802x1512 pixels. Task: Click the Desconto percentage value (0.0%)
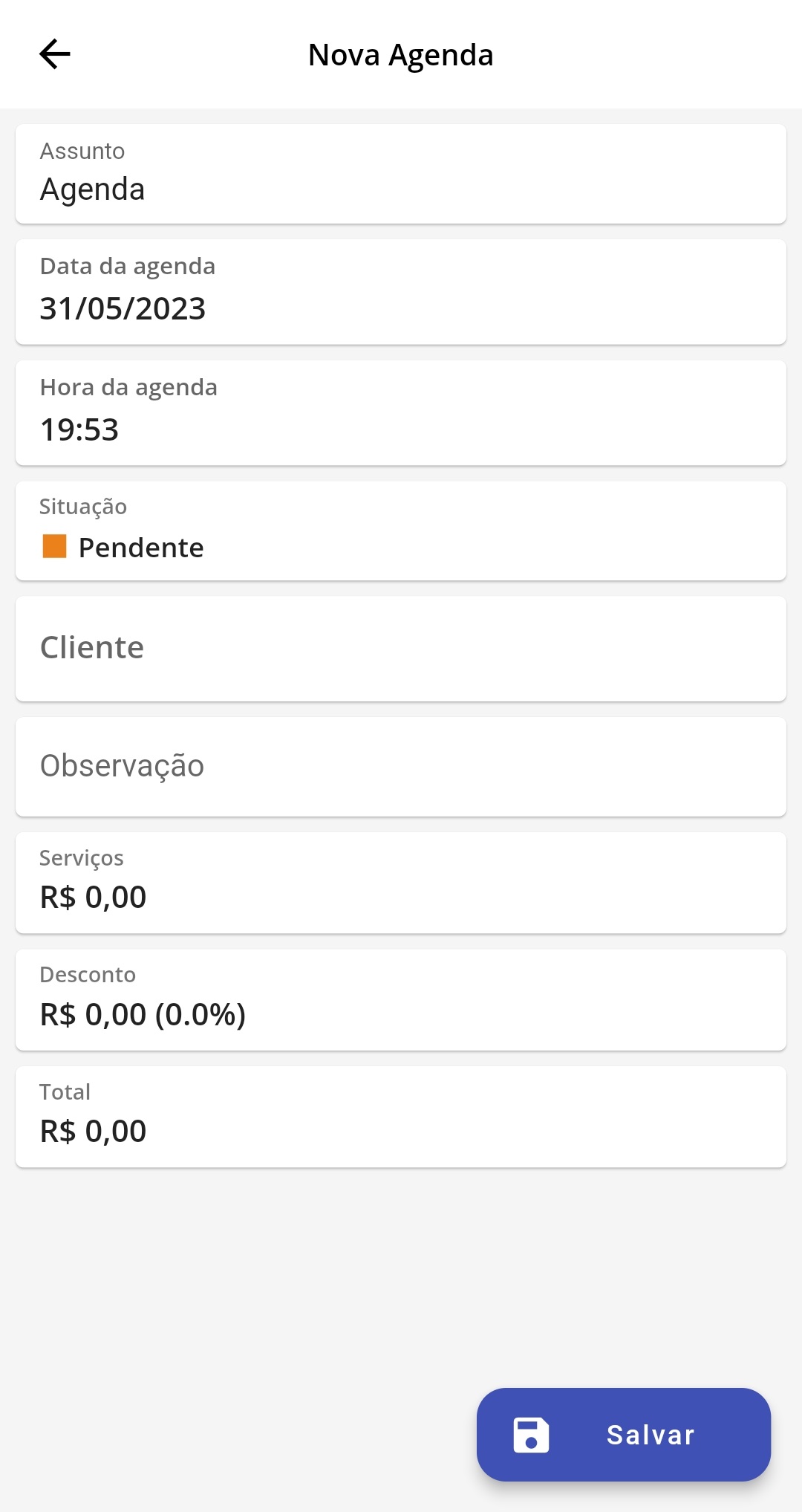coord(200,1014)
